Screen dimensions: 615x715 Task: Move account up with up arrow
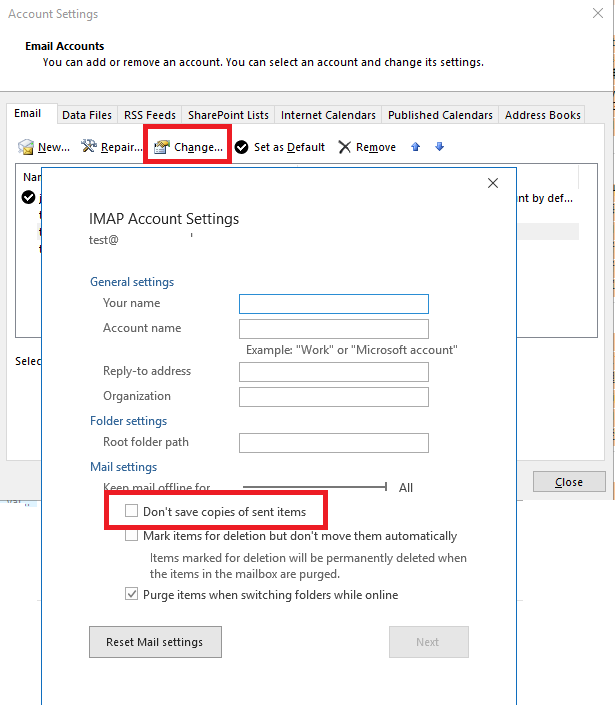[416, 147]
